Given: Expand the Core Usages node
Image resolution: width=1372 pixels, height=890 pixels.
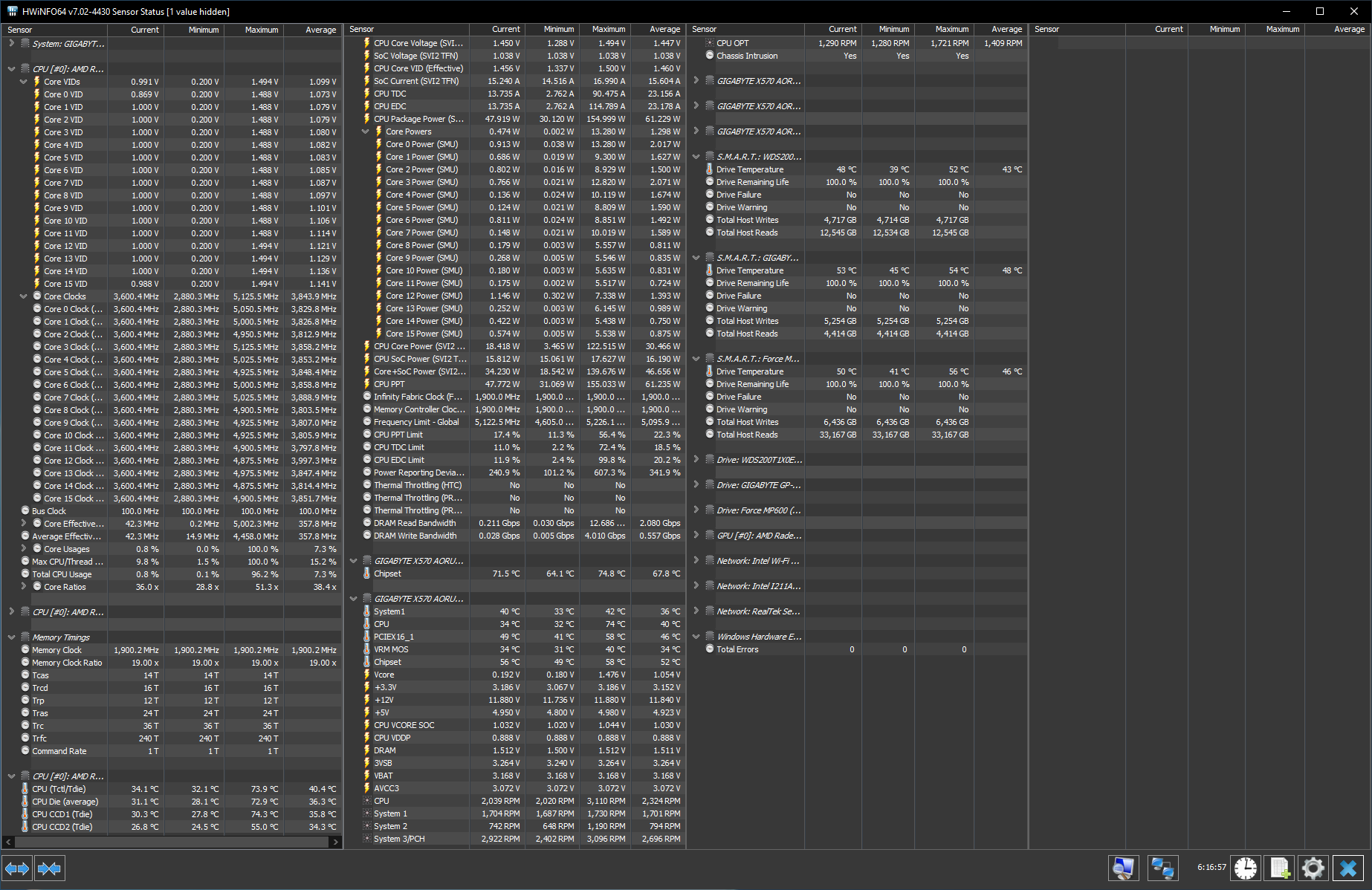Looking at the screenshot, I should point(23,549).
